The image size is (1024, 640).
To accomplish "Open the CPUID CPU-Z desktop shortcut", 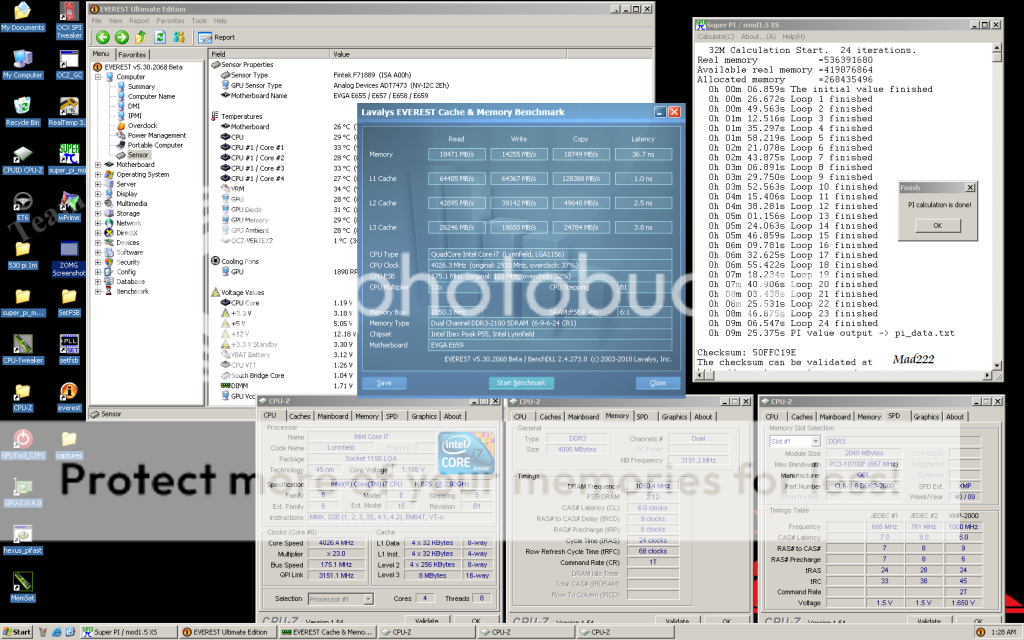I will [x=22, y=158].
